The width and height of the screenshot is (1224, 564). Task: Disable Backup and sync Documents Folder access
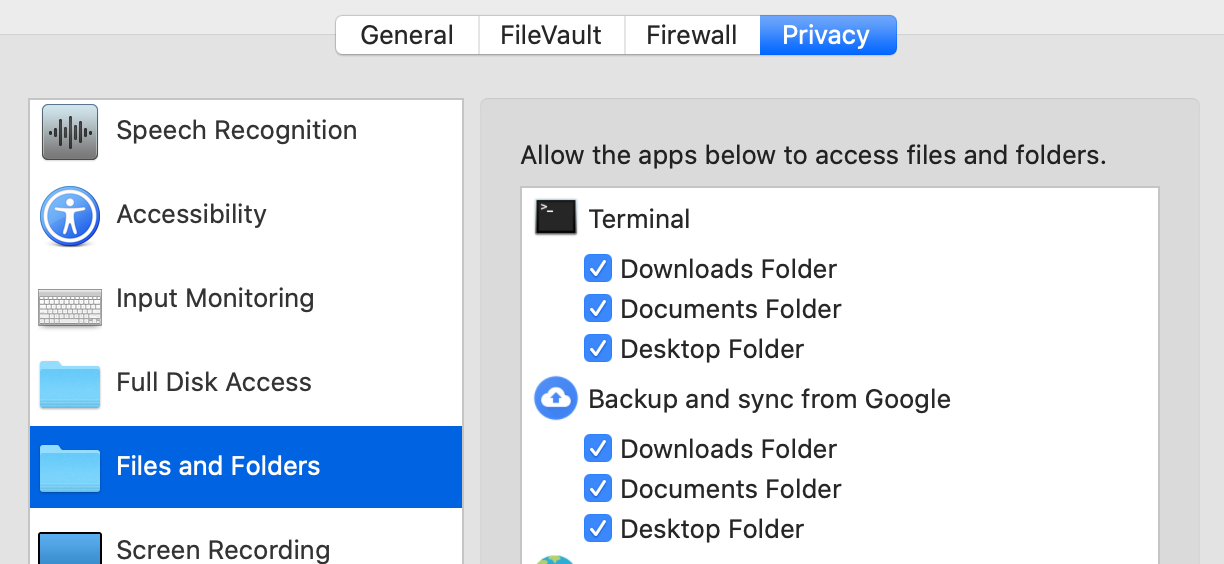[598, 488]
